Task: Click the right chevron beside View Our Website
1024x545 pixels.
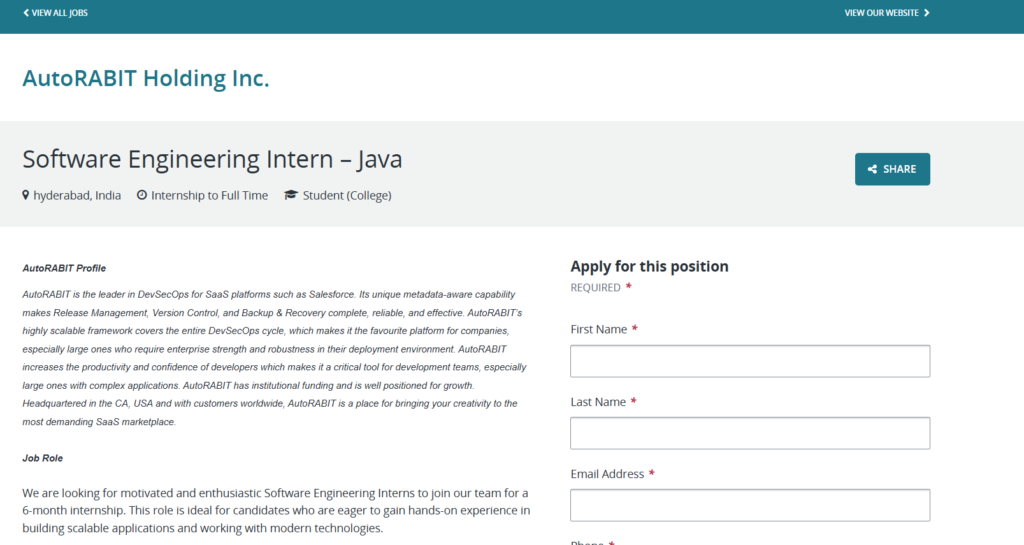Action: (927, 13)
